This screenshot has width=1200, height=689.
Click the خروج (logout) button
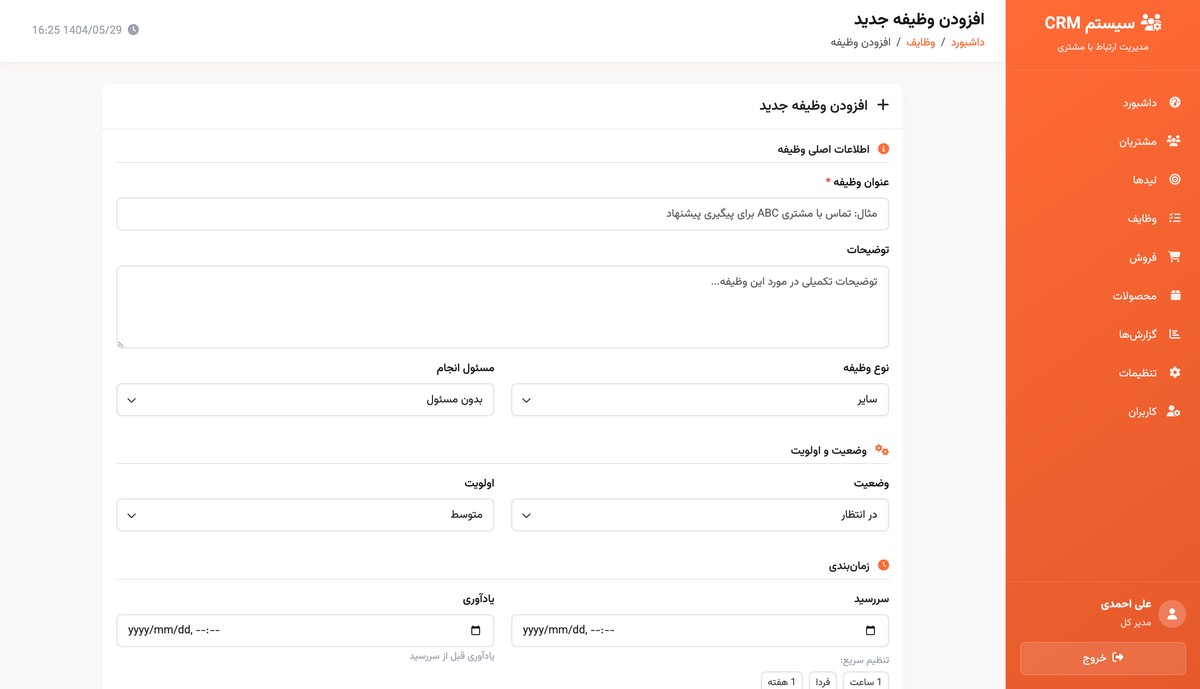[1102, 658]
